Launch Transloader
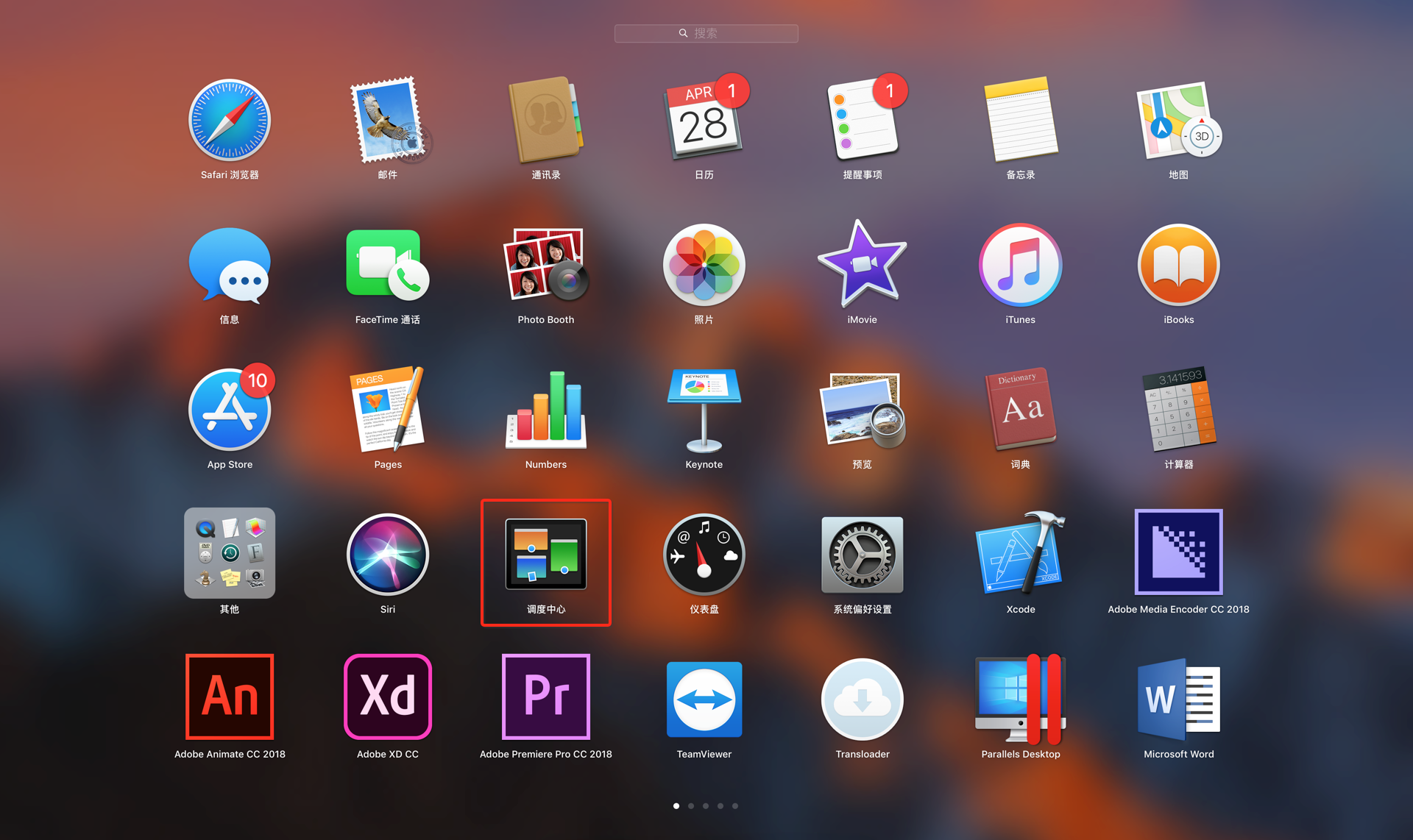The image size is (1413, 840). click(863, 700)
